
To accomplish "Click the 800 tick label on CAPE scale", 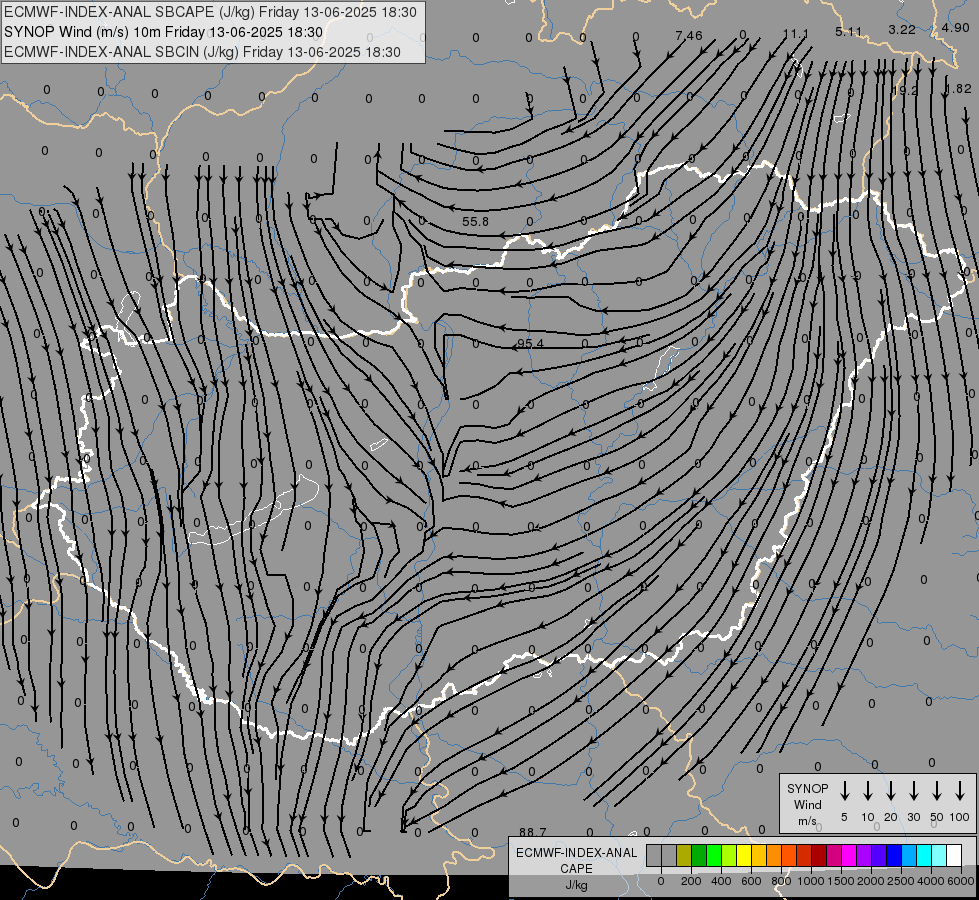I will [781, 881].
